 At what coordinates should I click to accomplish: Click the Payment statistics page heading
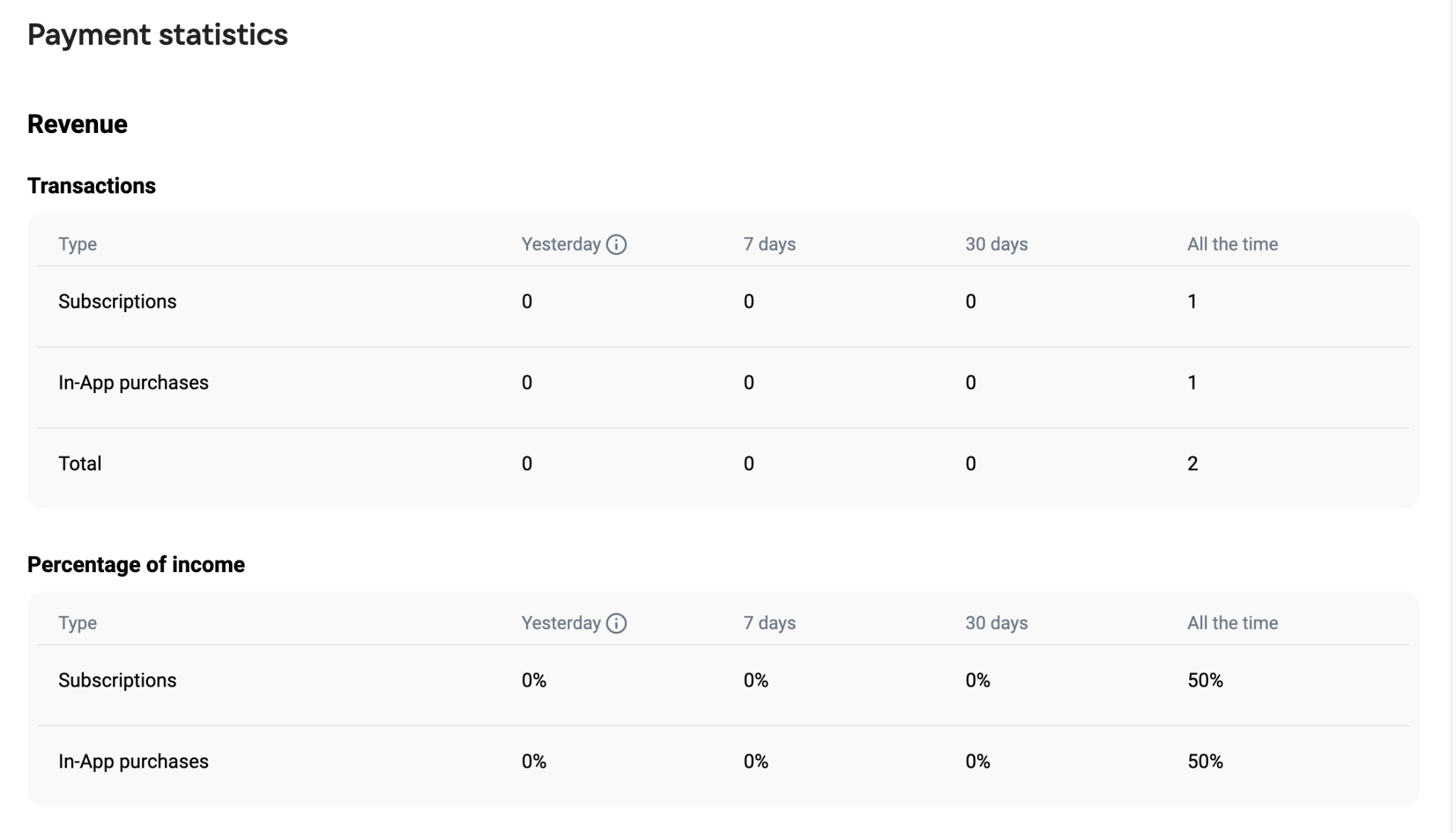click(158, 35)
